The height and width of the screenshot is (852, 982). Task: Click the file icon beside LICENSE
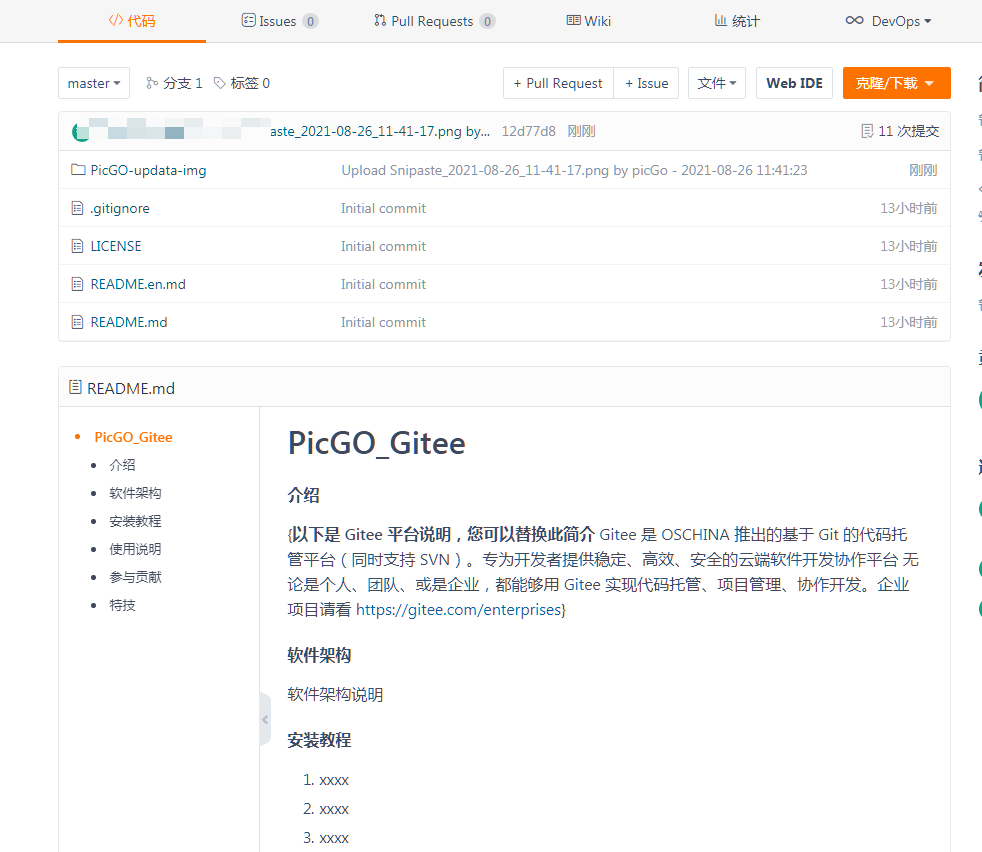click(x=78, y=246)
